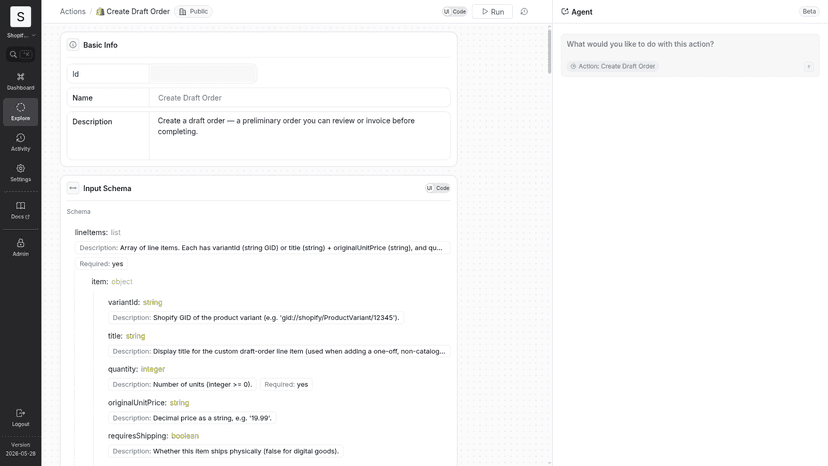The image size is (828, 466).
Task: Open the run history clock icon
Action: pos(524,12)
